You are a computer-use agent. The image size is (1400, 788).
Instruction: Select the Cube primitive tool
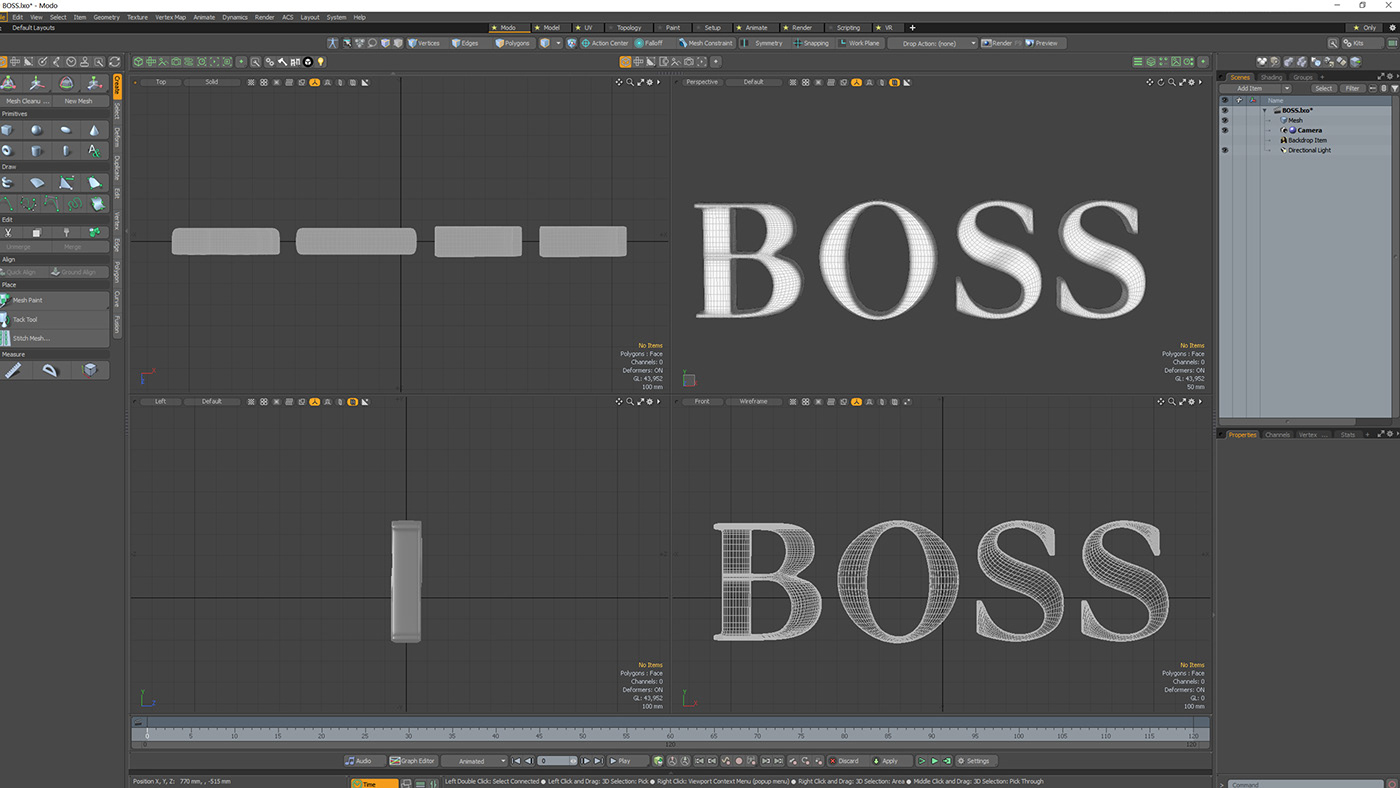[x=8, y=130]
